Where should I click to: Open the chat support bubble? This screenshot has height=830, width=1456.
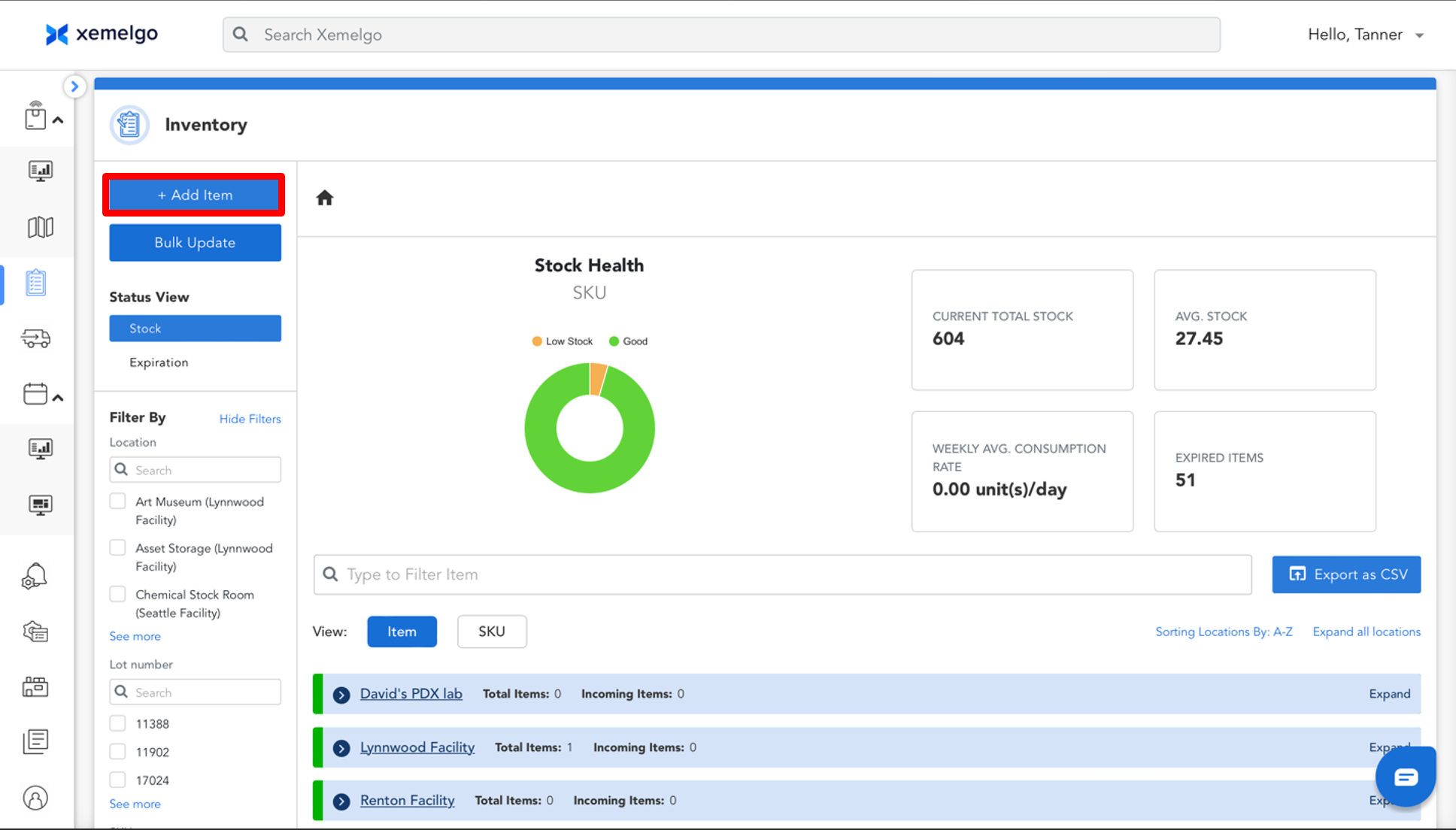(x=1405, y=777)
